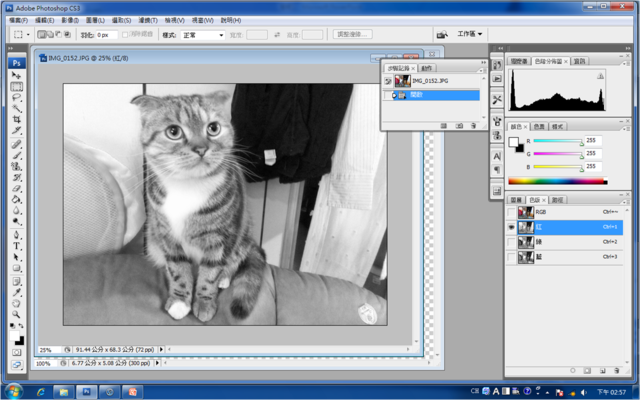Toggle Quick Mask mode in toolbox
The height and width of the screenshot is (400, 640).
click(x=16, y=352)
